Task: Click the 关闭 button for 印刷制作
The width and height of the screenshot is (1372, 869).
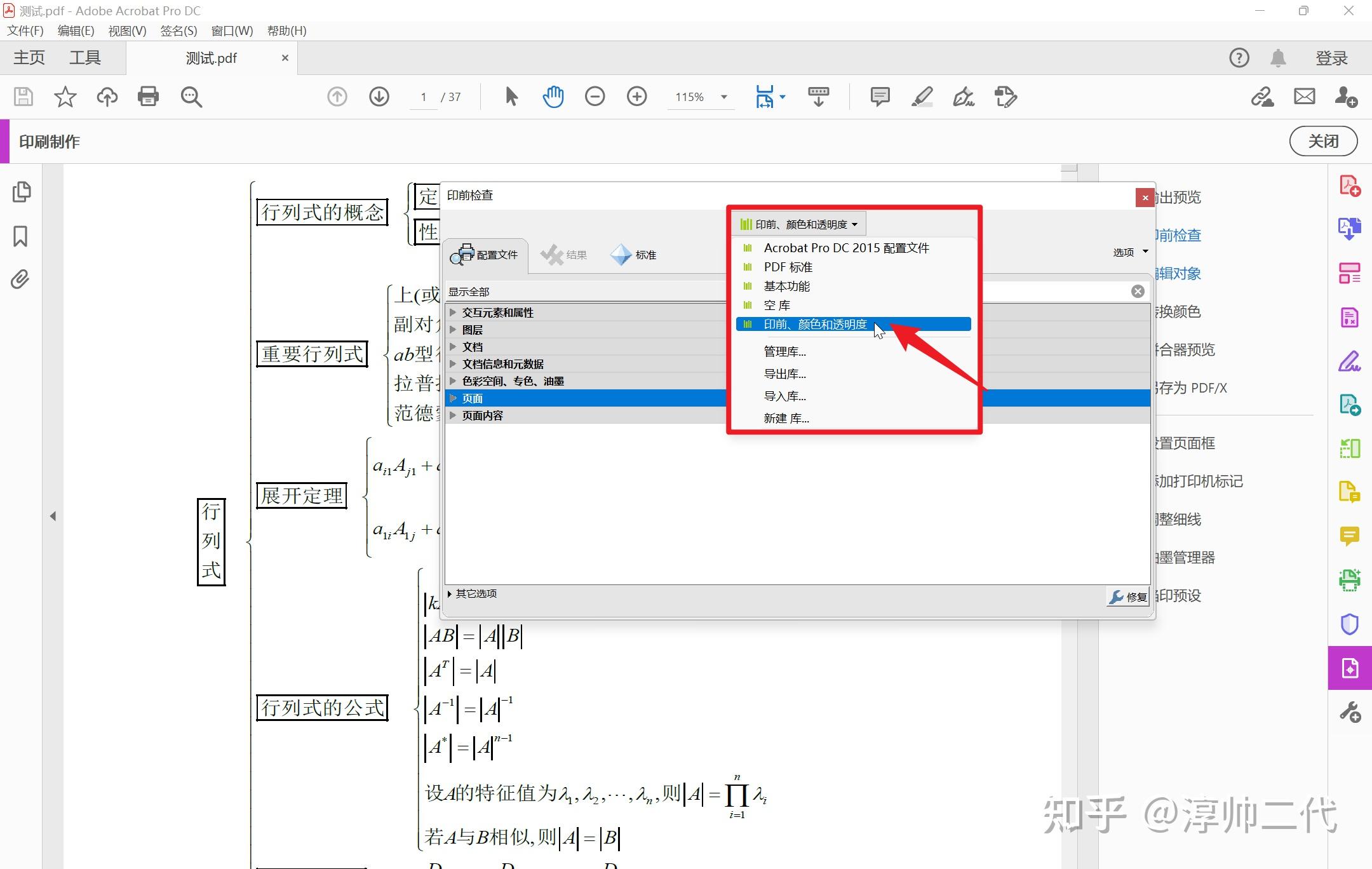Action: 1323,141
